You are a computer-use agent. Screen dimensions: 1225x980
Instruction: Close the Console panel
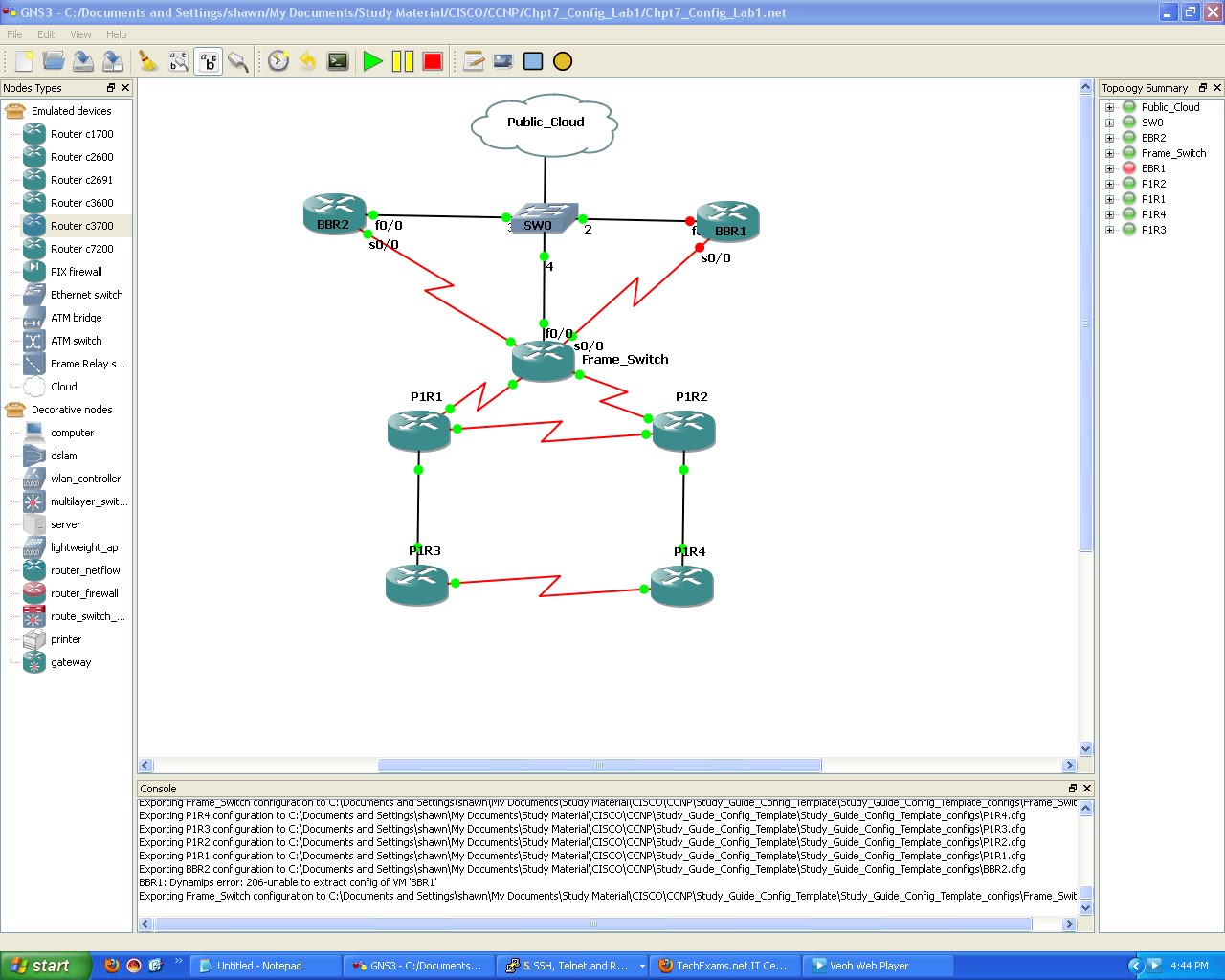(1087, 788)
